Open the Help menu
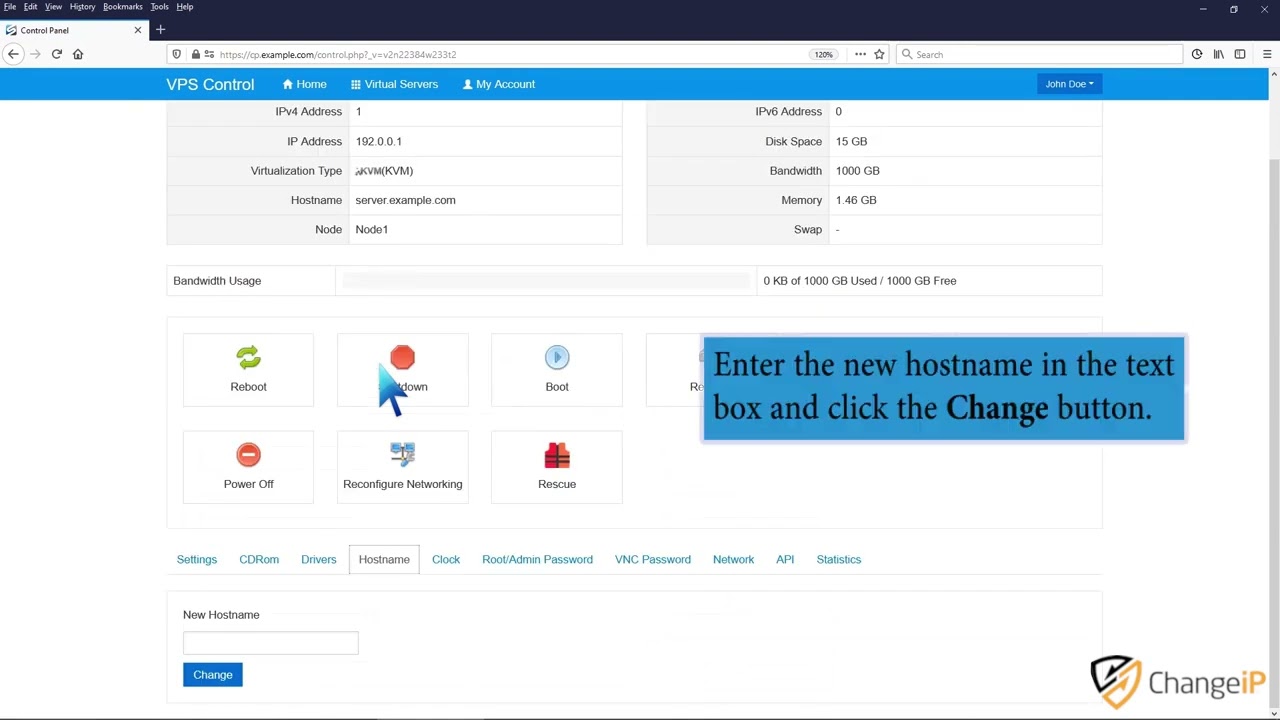 [185, 7]
